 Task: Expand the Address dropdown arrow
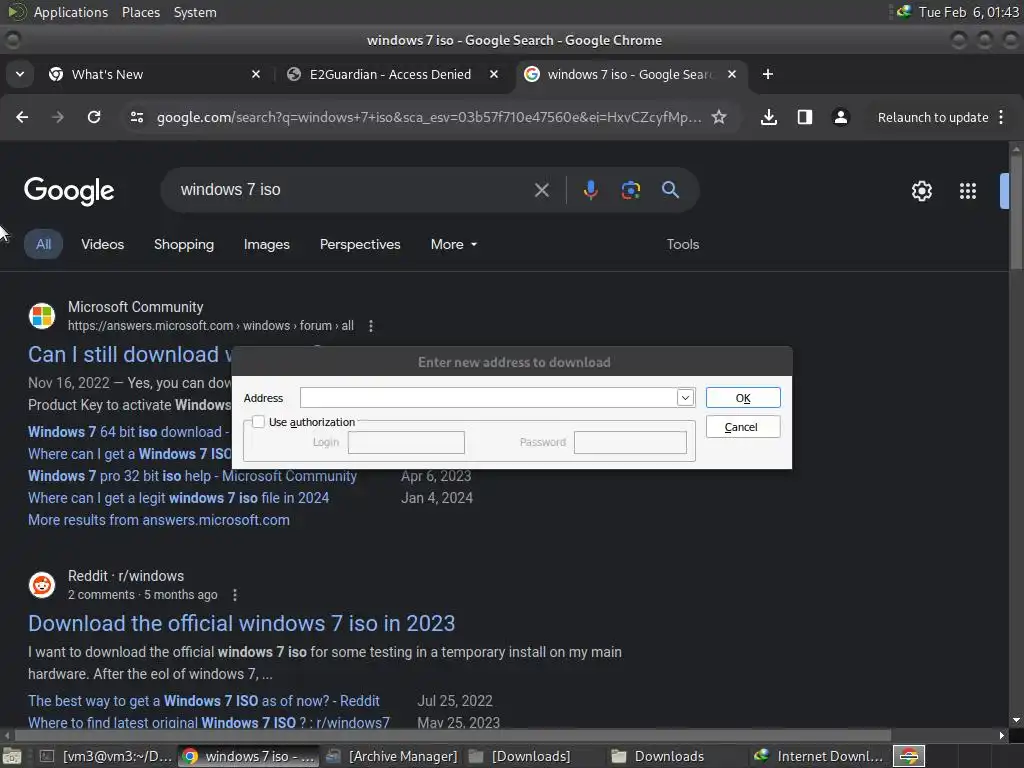tap(685, 398)
